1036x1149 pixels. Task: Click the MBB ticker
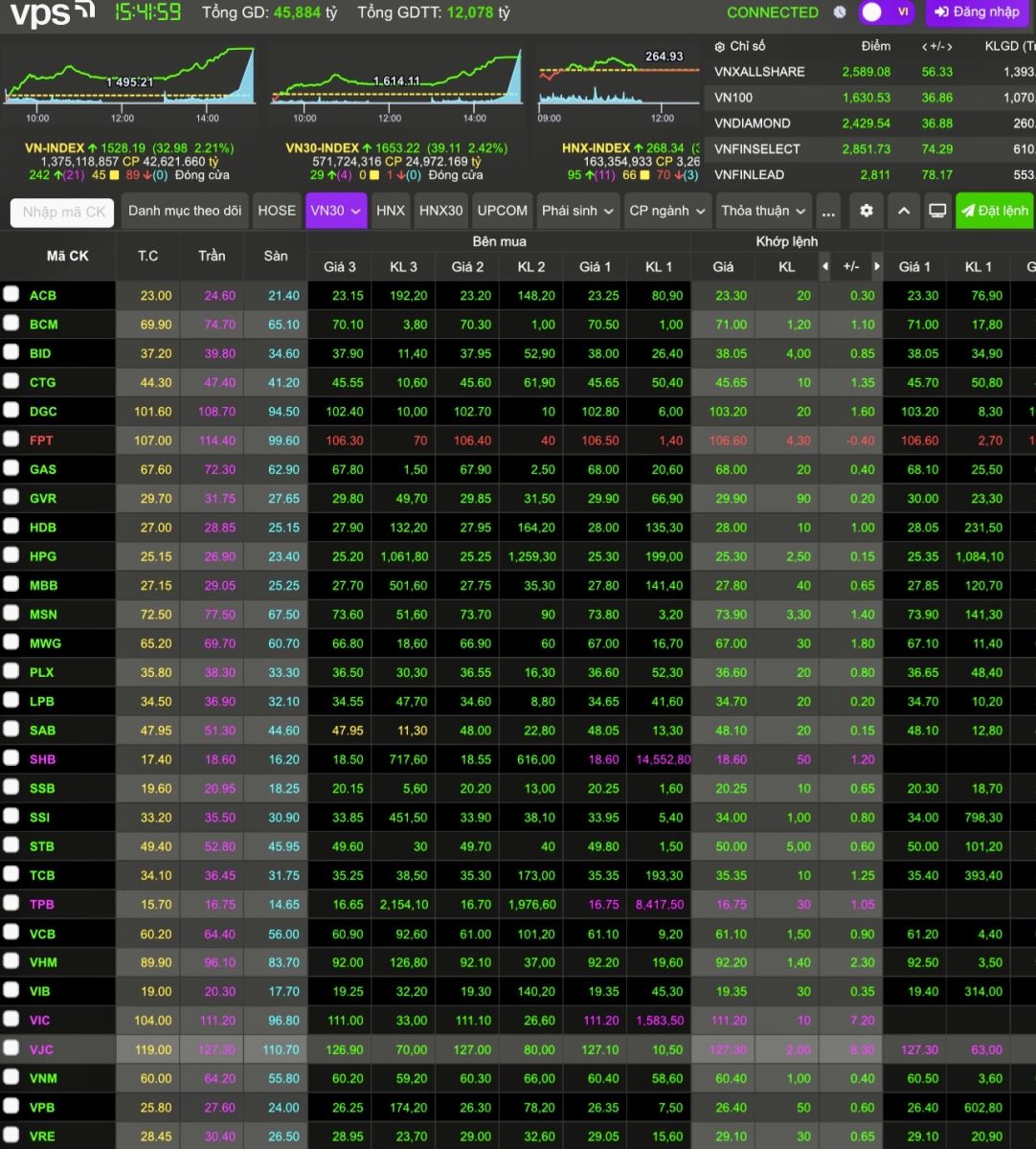tap(44, 585)
